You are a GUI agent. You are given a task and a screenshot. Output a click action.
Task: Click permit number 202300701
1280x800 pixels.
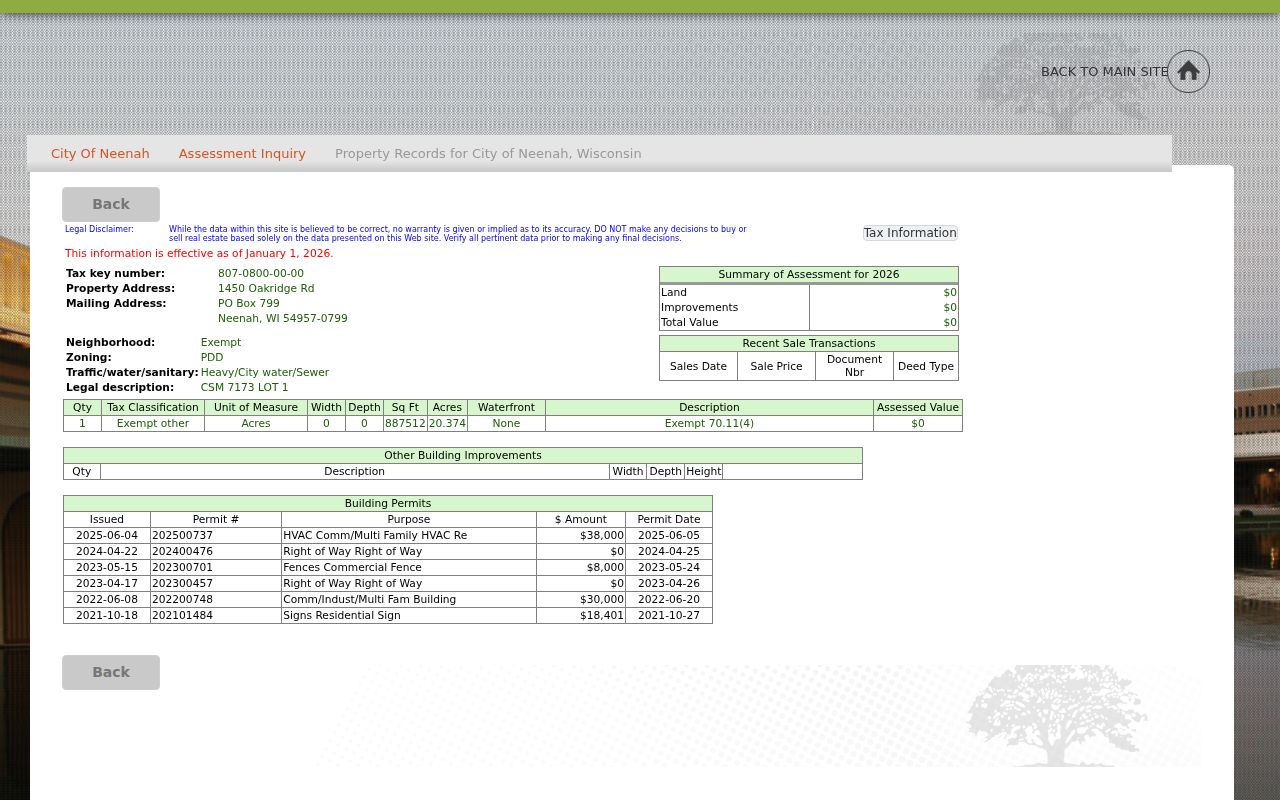[x=216, y=567]
